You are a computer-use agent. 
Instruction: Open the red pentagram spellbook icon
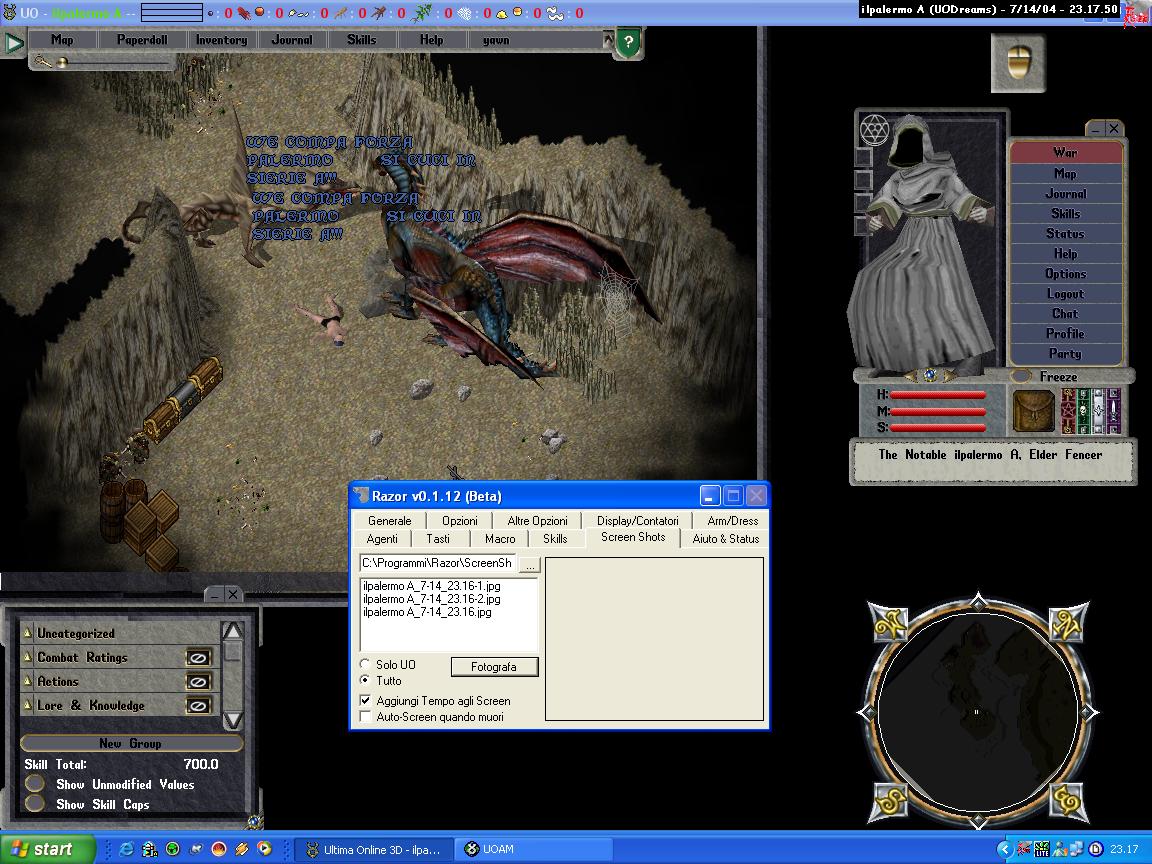(x=1068, y=411)
